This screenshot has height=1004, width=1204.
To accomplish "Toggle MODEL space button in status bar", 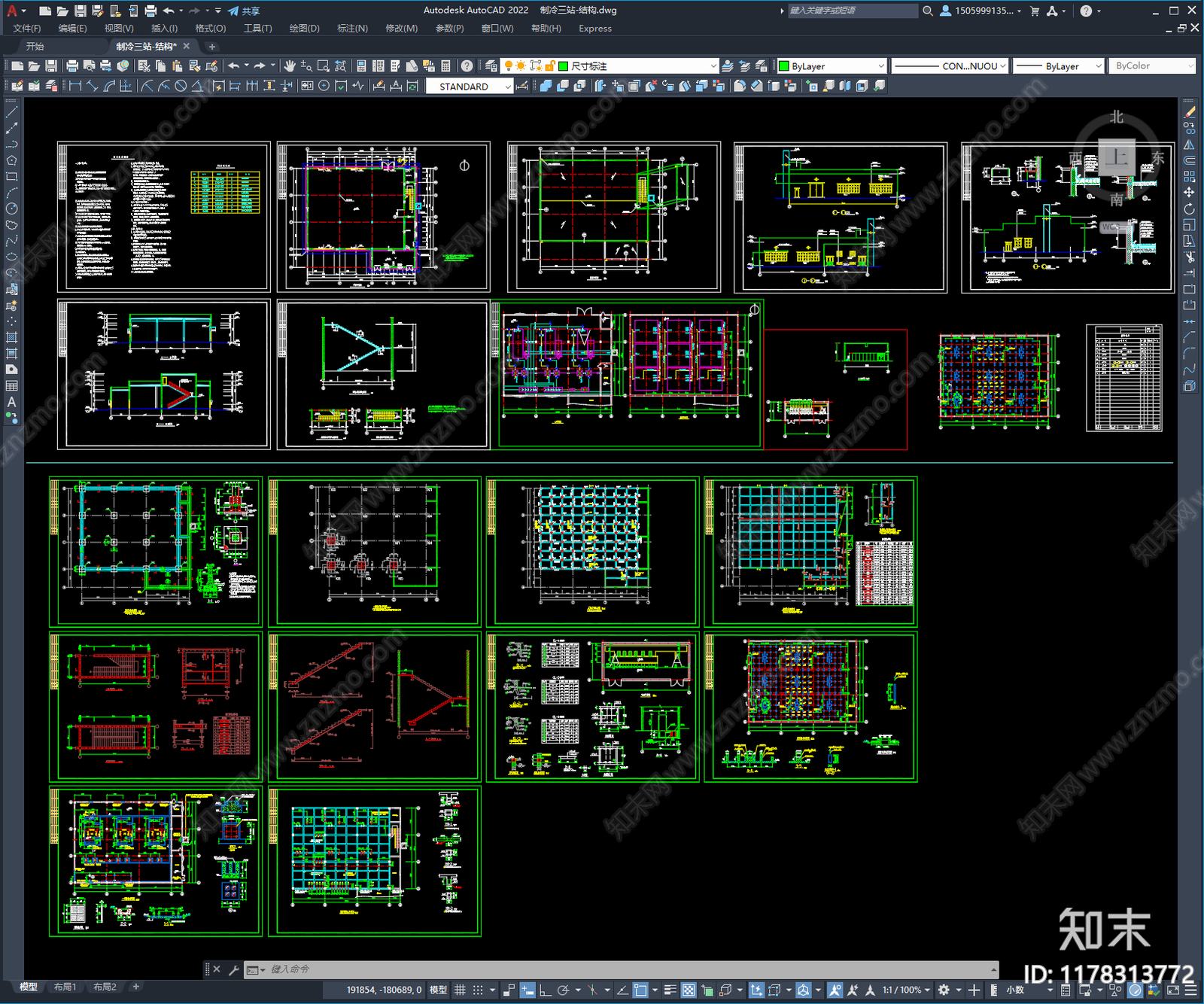I will 438,990.
